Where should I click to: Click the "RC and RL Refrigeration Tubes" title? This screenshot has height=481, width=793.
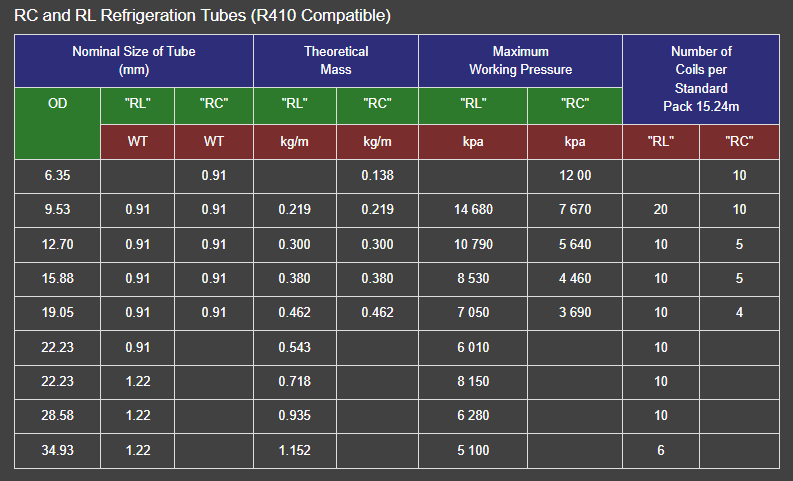202,16
